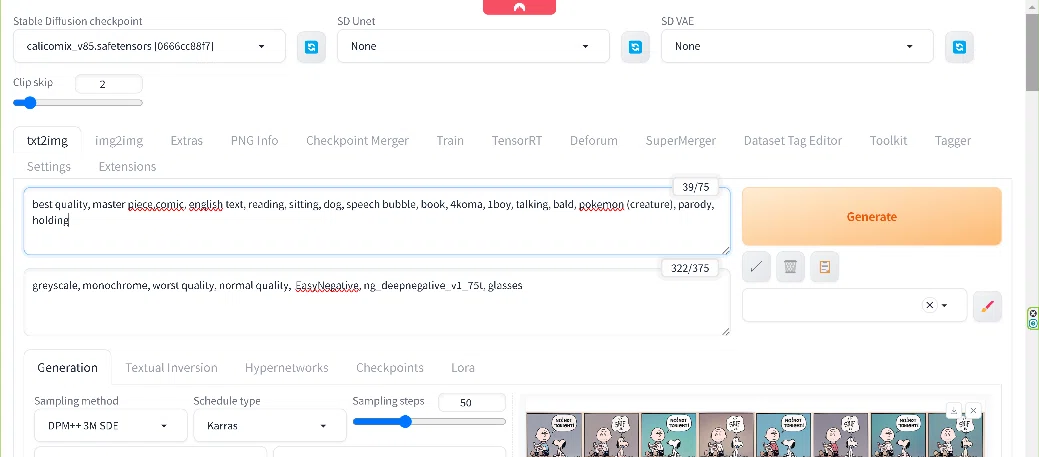Refresh the SD VAE list
Image resolution: width=1039 pixels, height=457 pixels.
(959, 47)
